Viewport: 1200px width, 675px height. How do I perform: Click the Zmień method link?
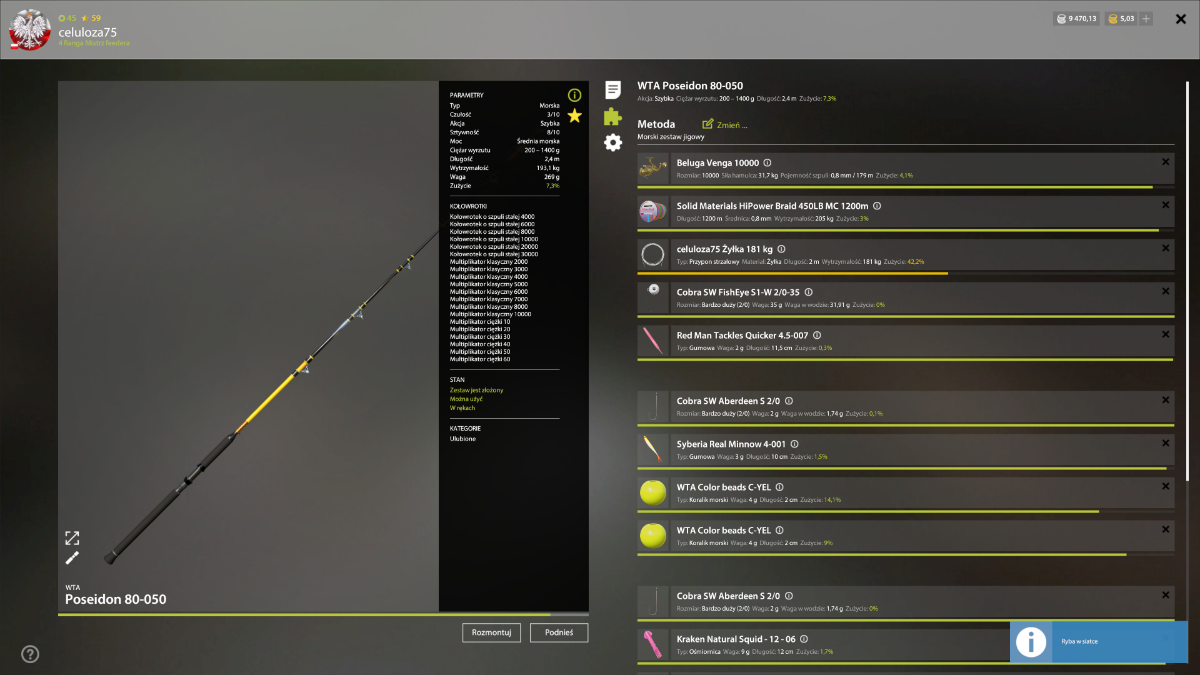coord(725,125)
